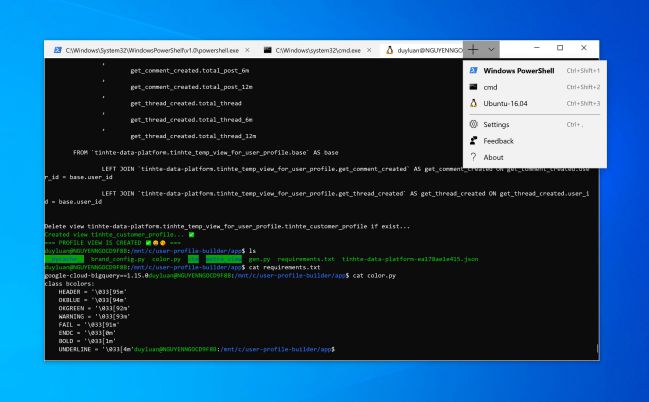
Task: Click the 'FAIL' line in output
Action: tap(89, 325)
